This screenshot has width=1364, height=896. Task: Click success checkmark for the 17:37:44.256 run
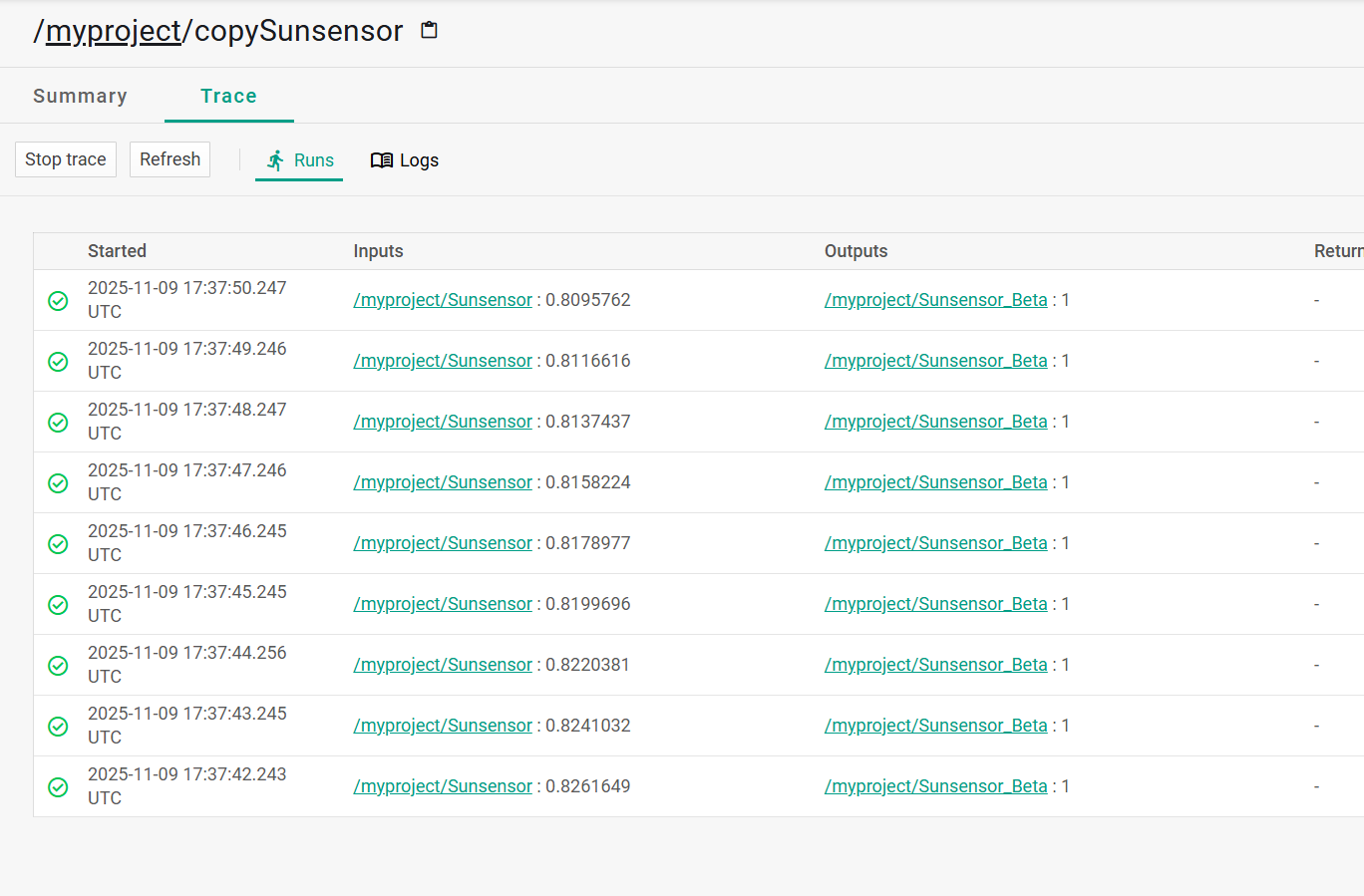59,665
